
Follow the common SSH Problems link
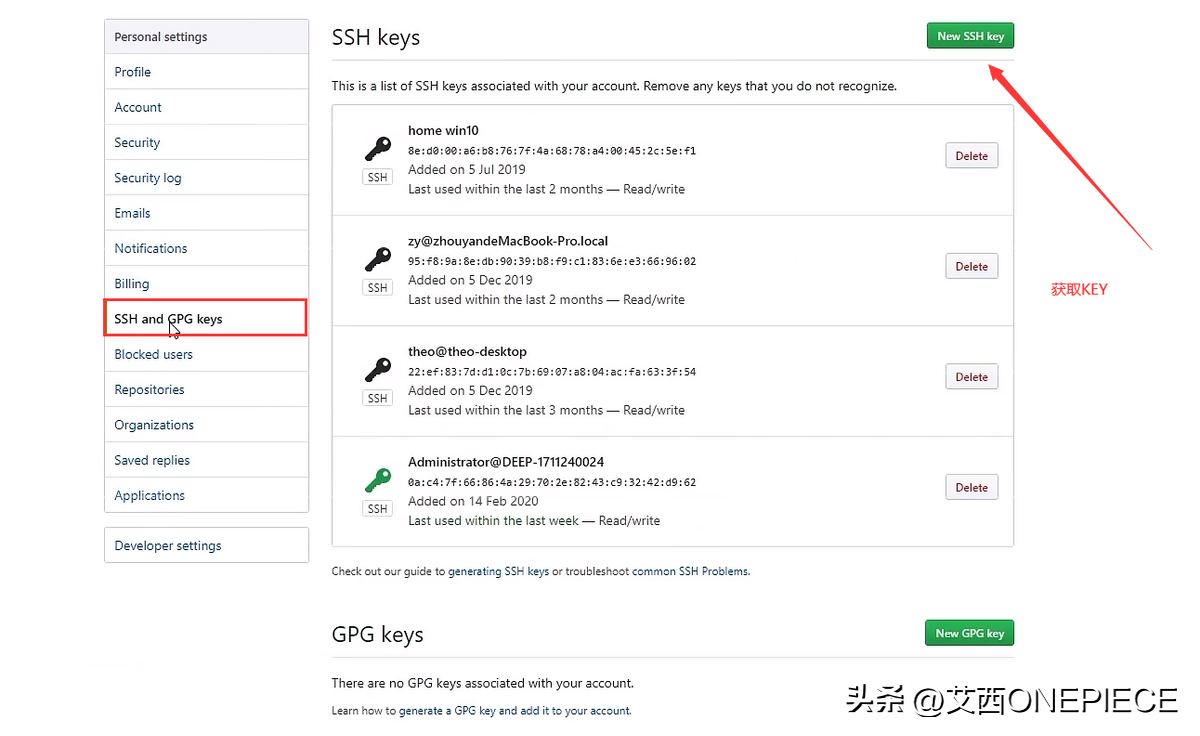[x=690, y=572]
